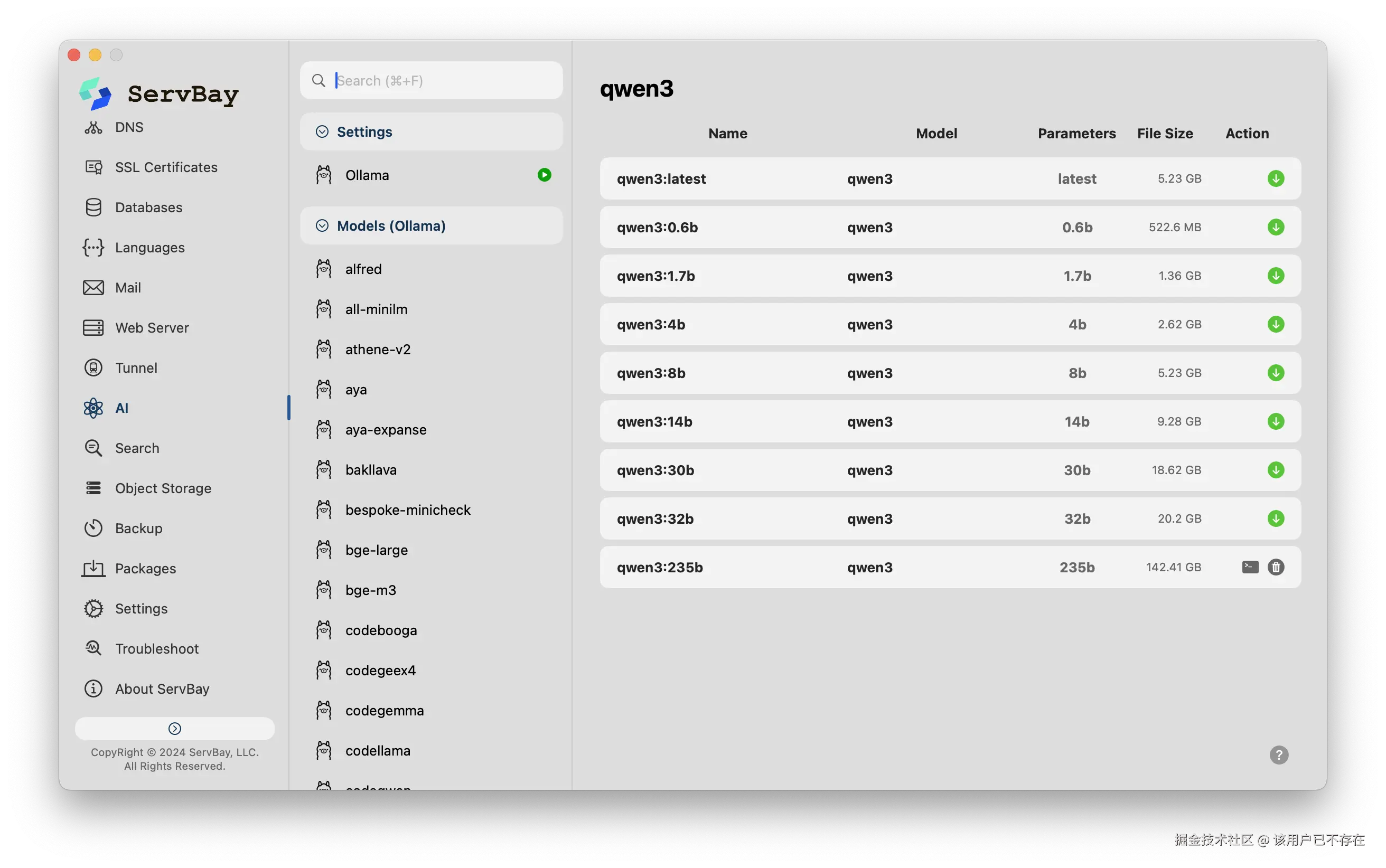The image size is (1386, 868).
Task: Toggle the Ollama service running indicator
Action: 544,175
